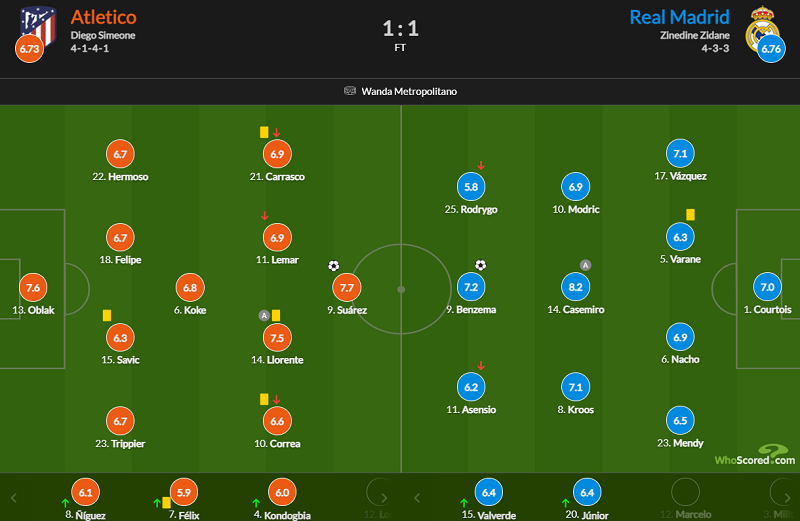Viewport: 800px width, 521px height.
Task: Click the Real Madrid club crest icon
Action: point(762,28)
